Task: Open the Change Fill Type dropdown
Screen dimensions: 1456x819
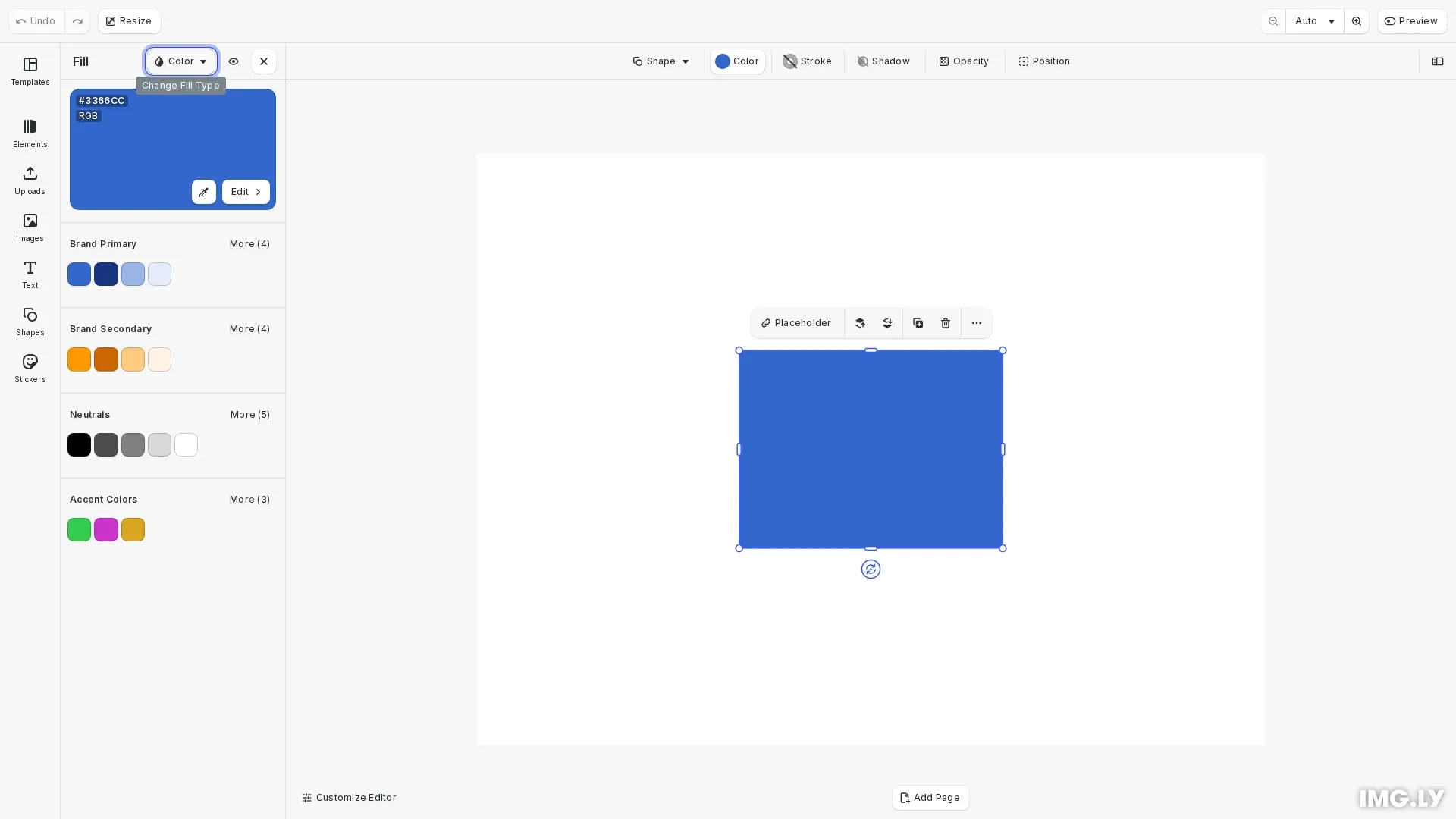Action: (x=180, y=61)
